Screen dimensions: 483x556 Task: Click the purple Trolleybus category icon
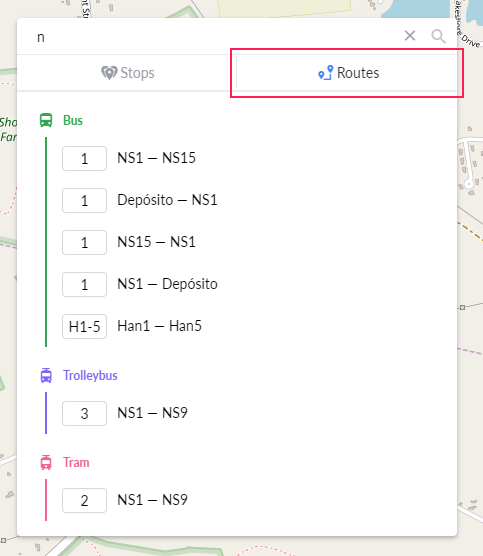(x=46, y=376)
